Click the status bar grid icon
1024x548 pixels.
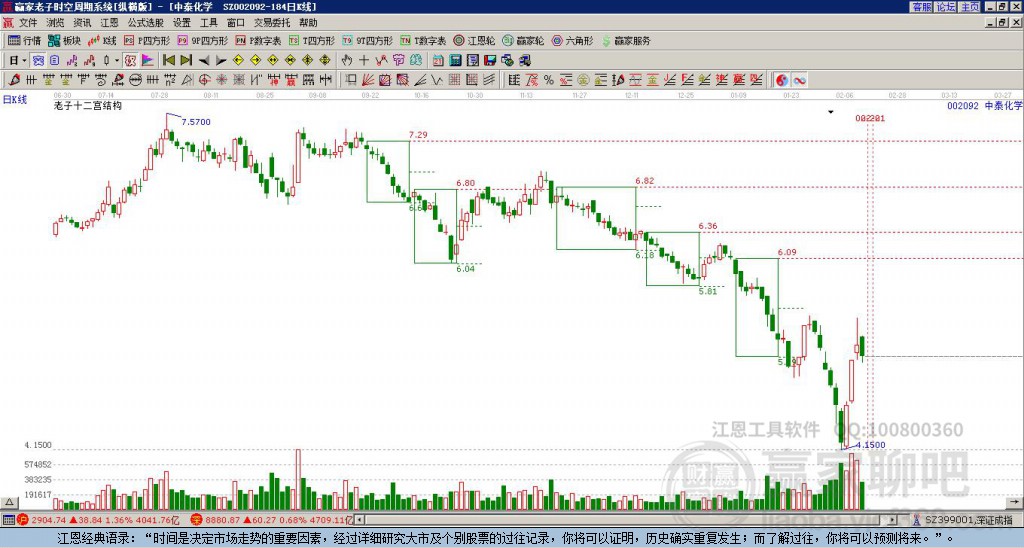pyautogui.click(x=8, y=520)
